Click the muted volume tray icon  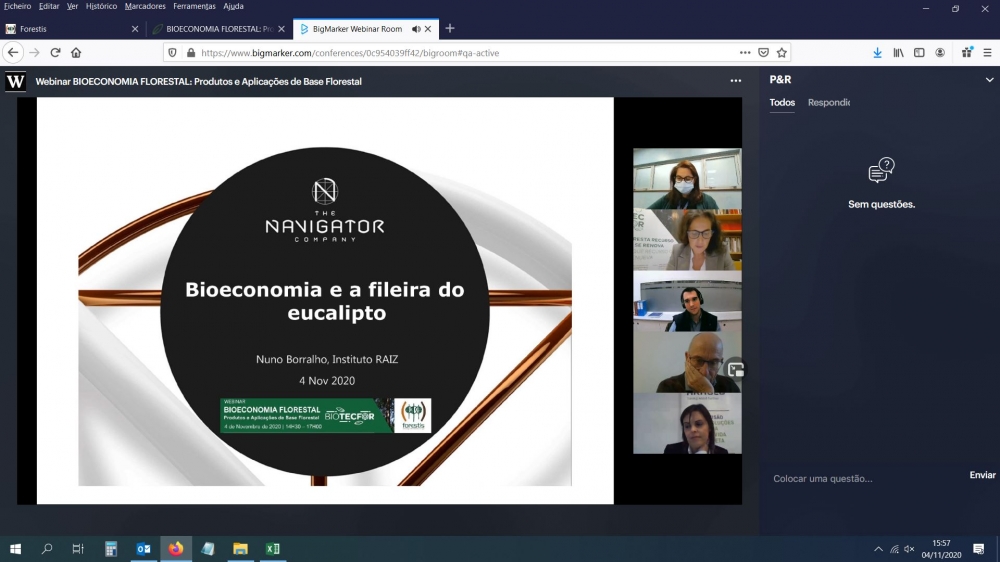point(909,549)
